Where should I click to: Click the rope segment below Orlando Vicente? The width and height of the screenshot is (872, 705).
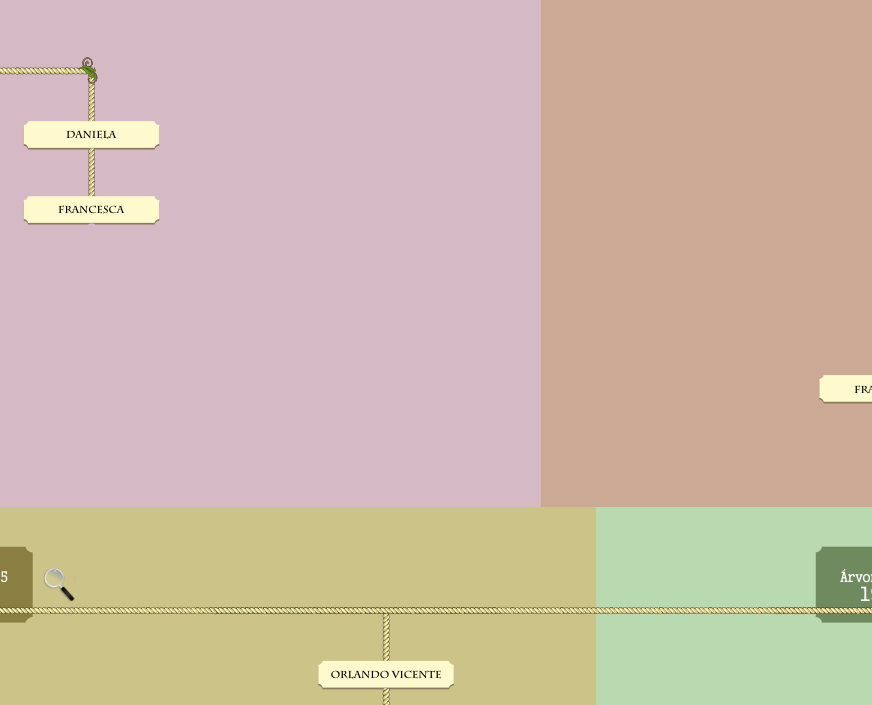[x=386, y=697]
